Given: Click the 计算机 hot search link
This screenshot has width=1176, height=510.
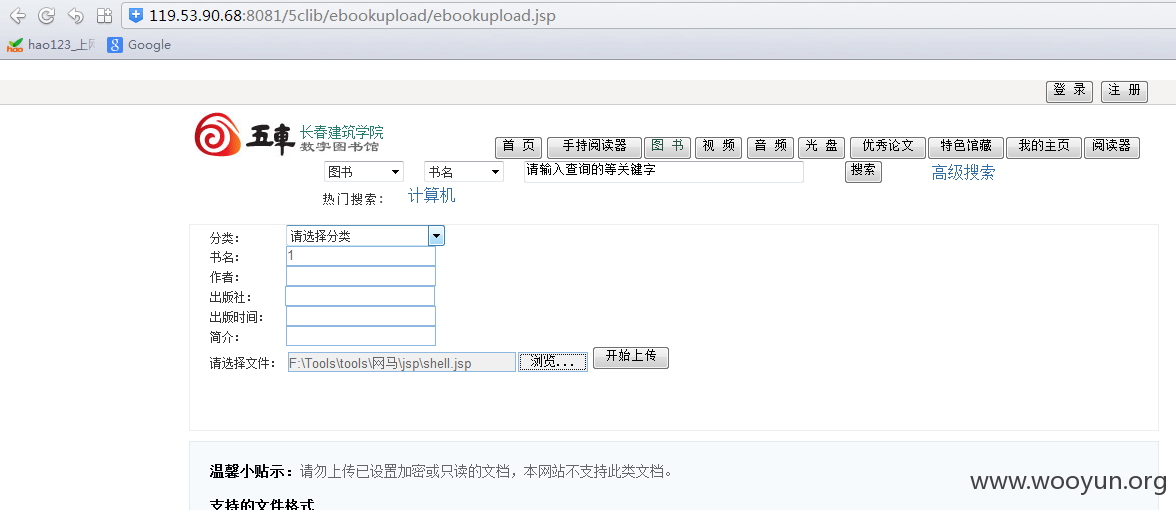Looking at the screenshot, I should click(431, 196).
